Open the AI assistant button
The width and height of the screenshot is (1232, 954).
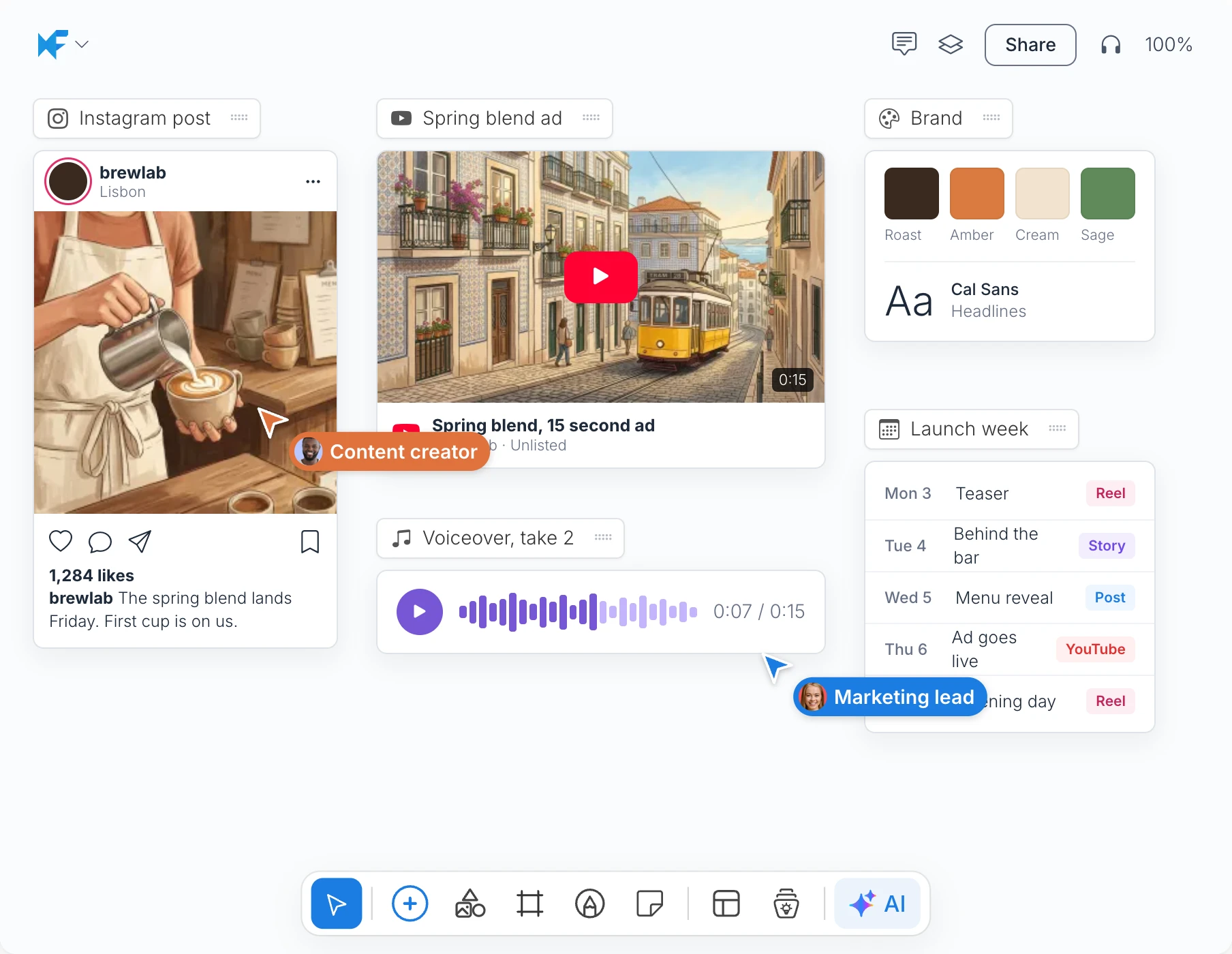coord(878,904)
